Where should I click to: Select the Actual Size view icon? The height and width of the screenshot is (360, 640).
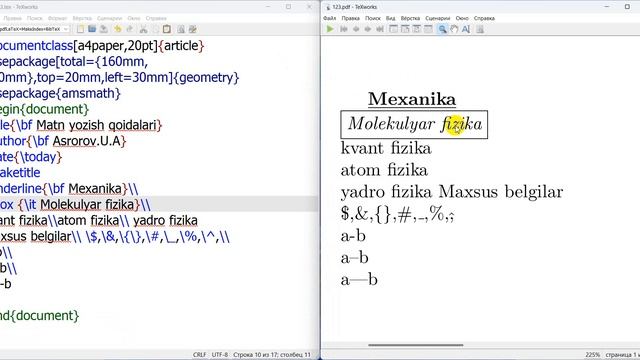(x=393, y=29)
